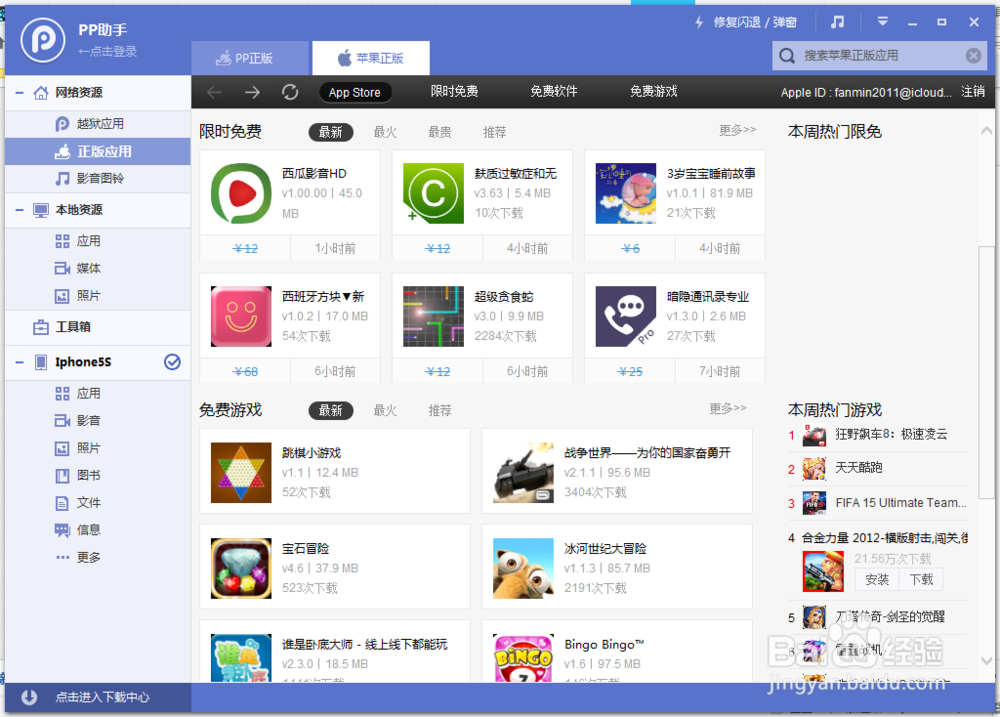This screenshot has width=1000, height=717.
Task: Click the ¥25 price of 暗隐通讯录专业
Action: click(x=630, y=372)
